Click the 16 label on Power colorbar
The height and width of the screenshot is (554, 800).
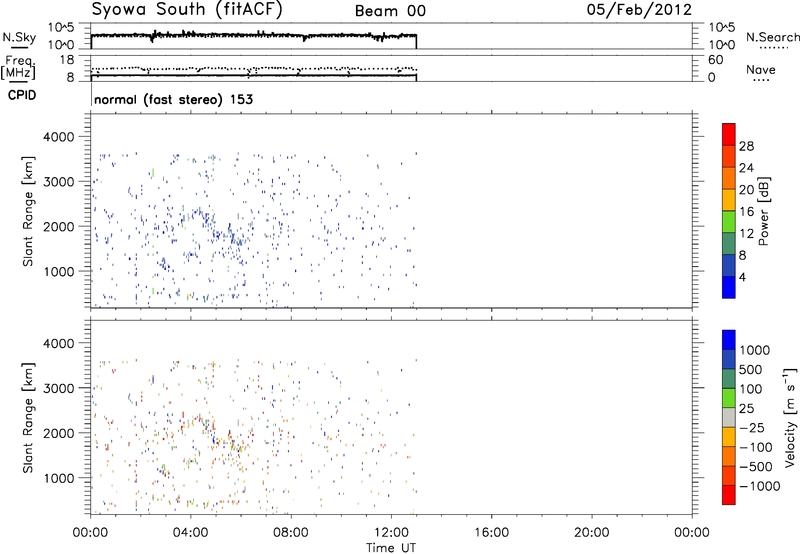click(746, 212)
